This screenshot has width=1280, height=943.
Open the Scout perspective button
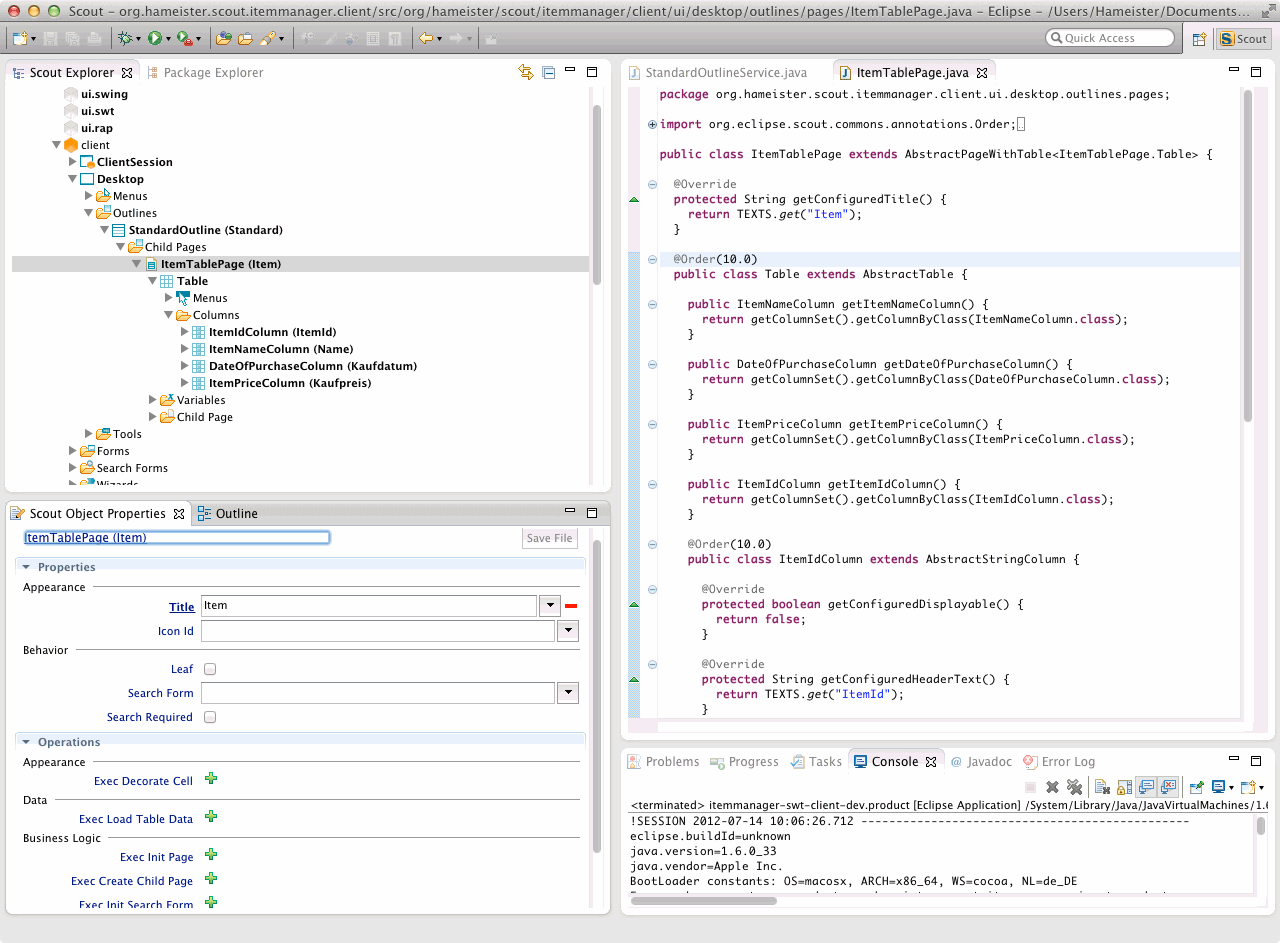pyautogui.click(x=1243, y=39)
